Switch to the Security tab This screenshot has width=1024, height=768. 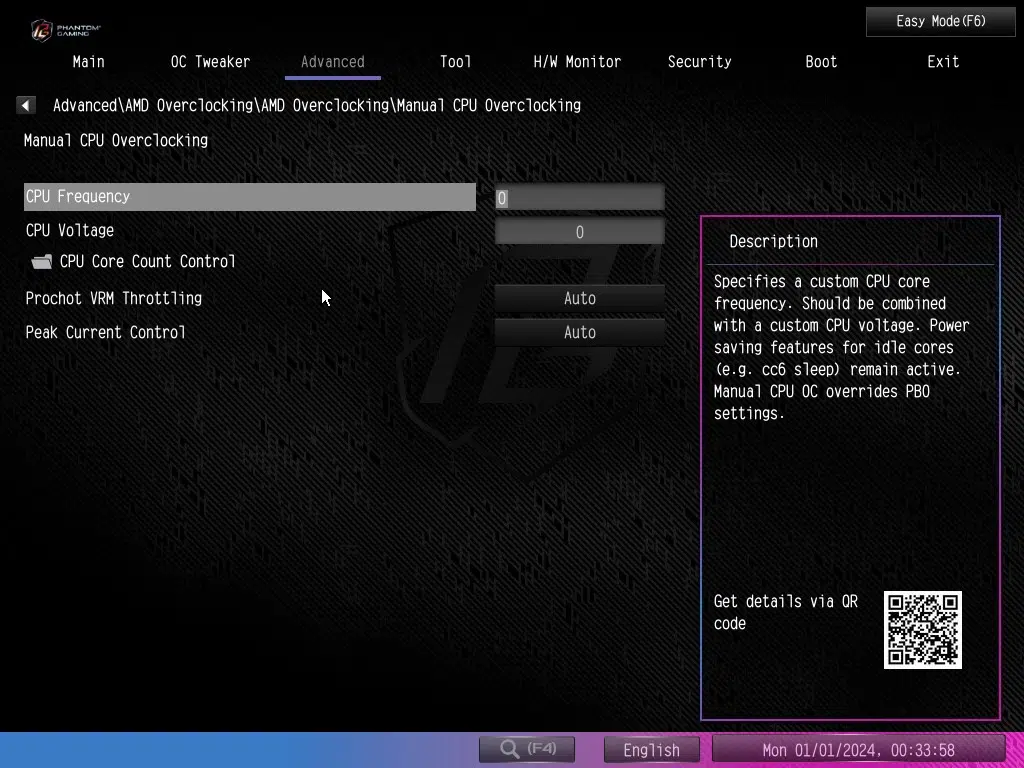[x=699, y=62]
